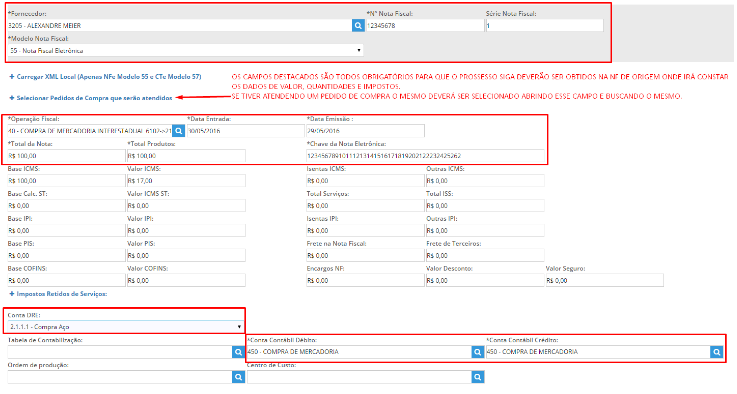Click the Data Entrada field
The width and height of the screenshot is (737, 394).
[246, 131]
